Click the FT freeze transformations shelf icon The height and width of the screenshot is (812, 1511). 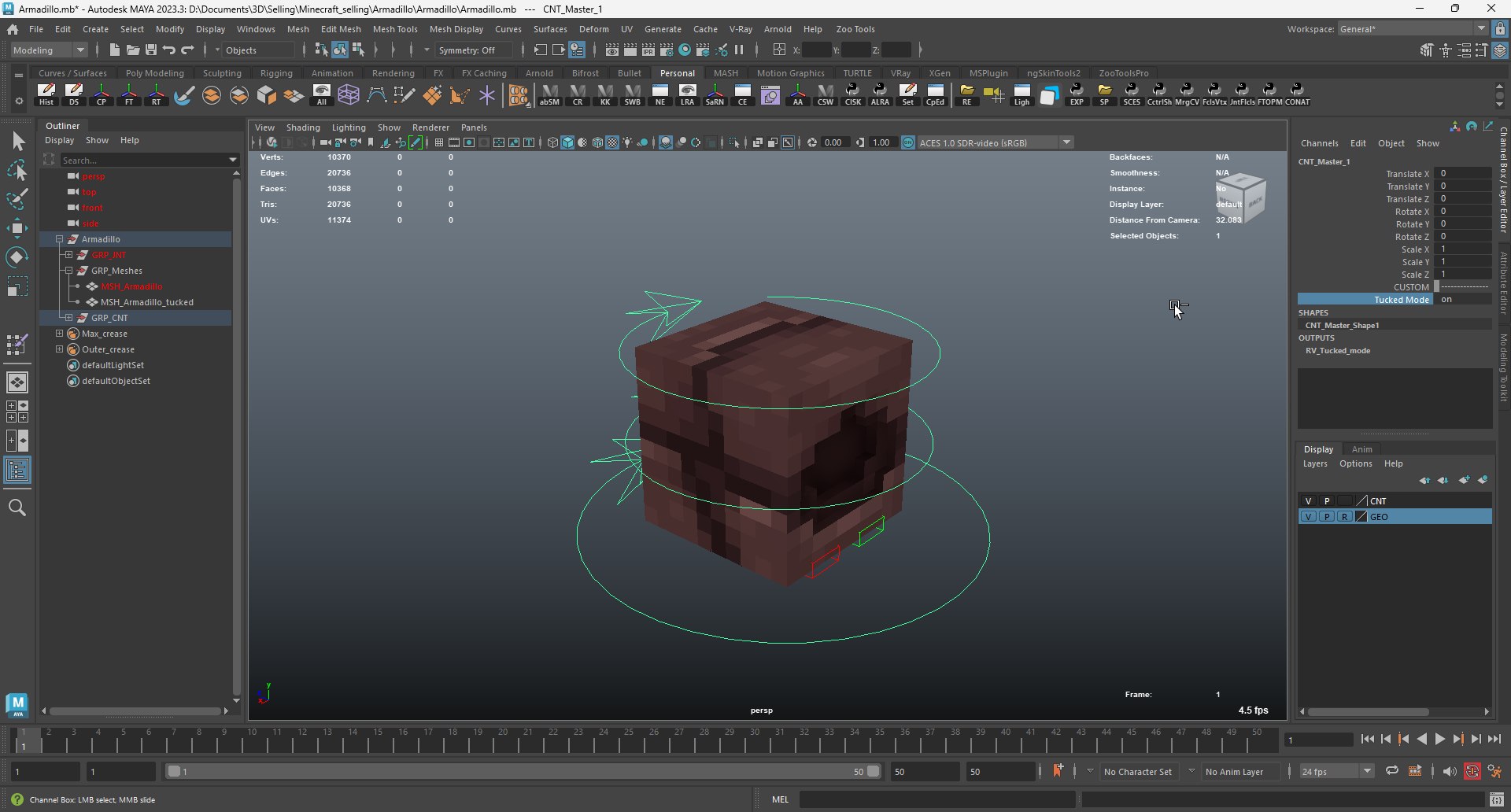(129, 94)
